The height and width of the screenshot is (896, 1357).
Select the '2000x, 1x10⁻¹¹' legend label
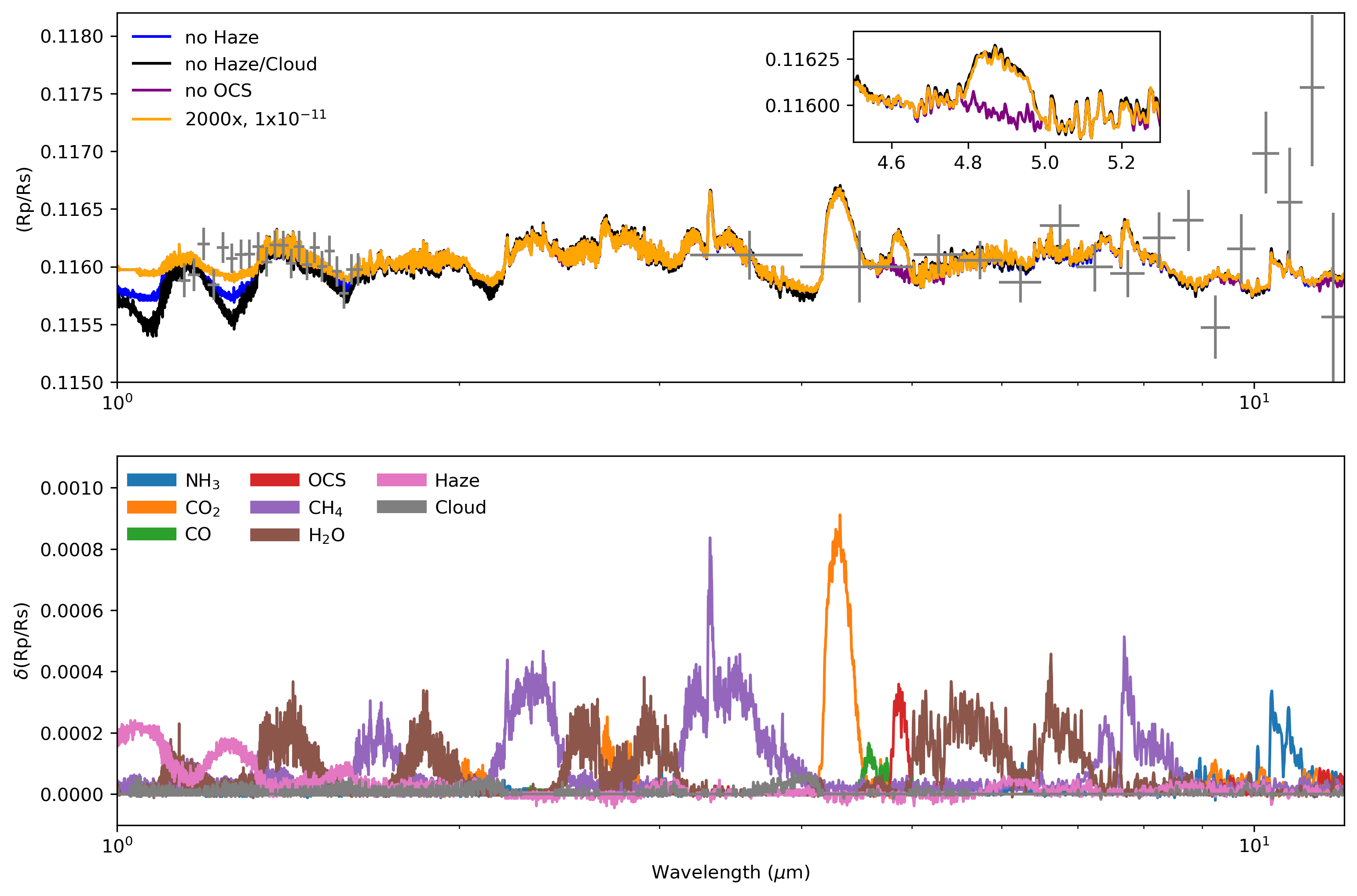(256, 118)
